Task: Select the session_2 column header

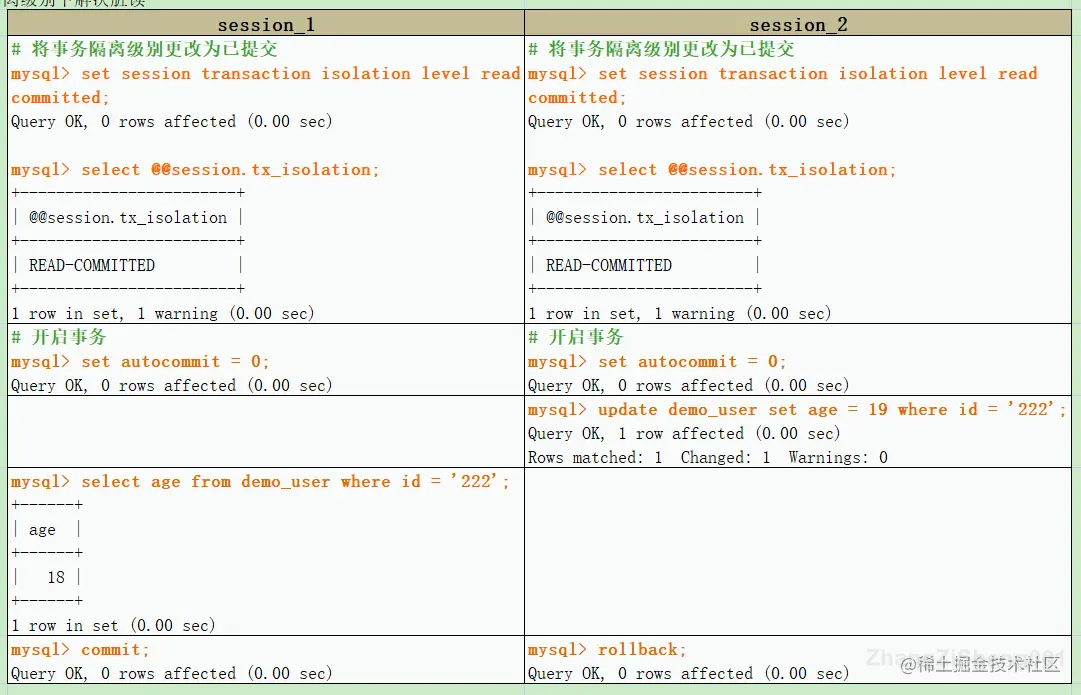Action: pos(797,23)
